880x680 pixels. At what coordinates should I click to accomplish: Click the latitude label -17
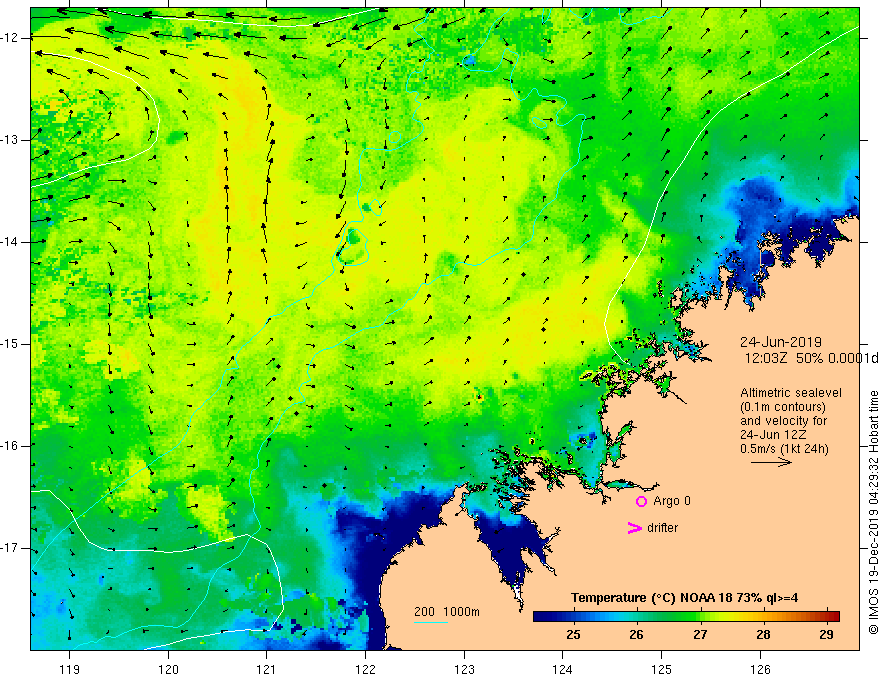click(x=10, y=548)
